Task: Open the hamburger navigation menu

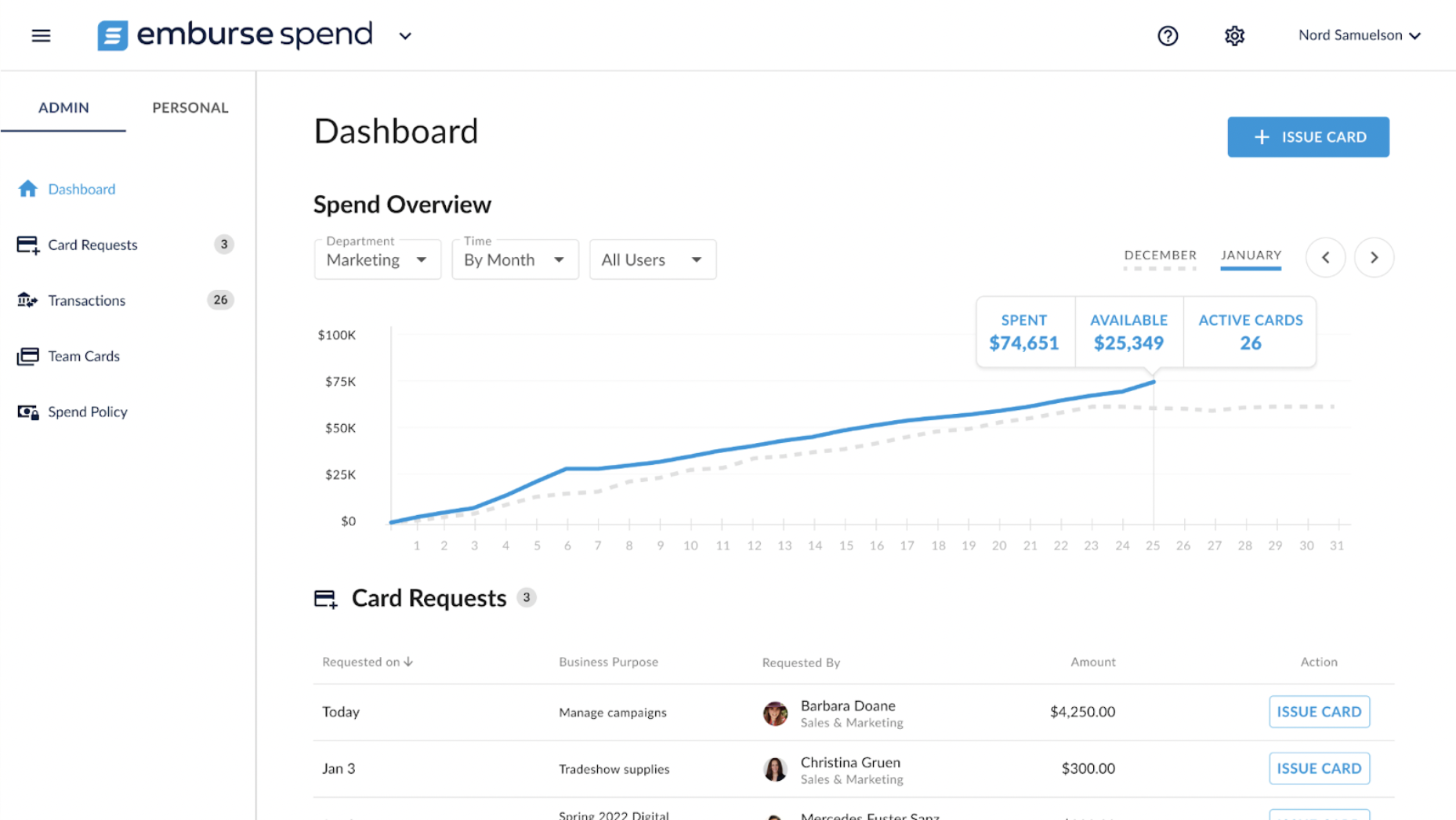Action: pyautogui.click(x=40, y=35)
